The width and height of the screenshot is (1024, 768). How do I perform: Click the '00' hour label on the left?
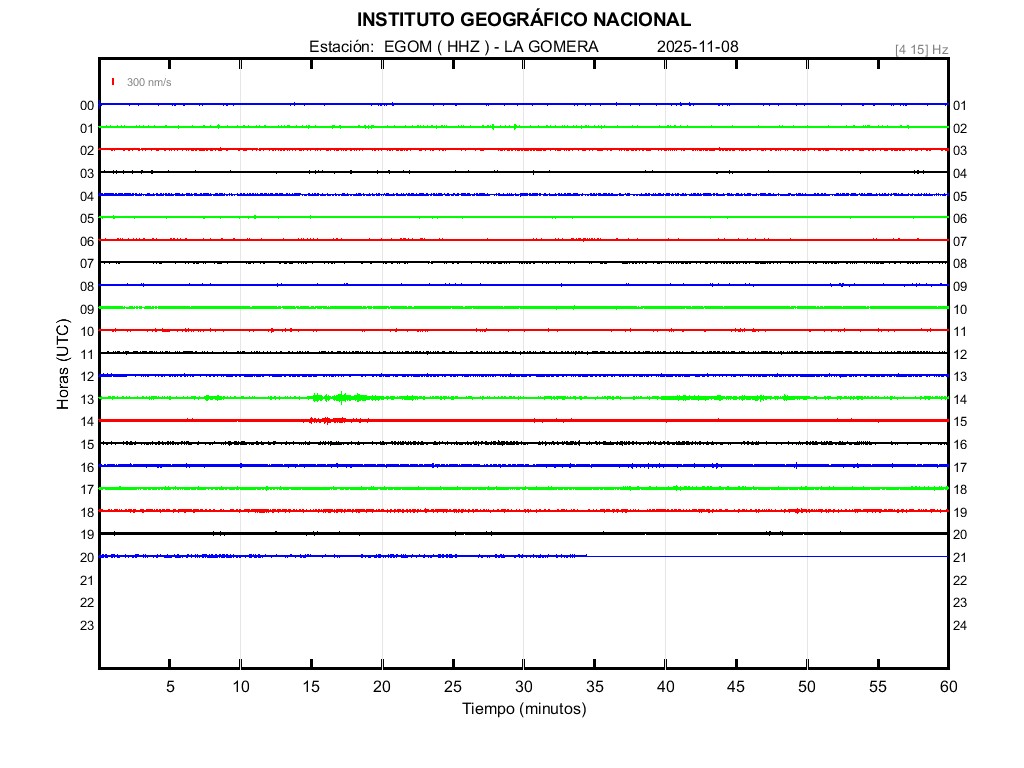tap(87, 105)
